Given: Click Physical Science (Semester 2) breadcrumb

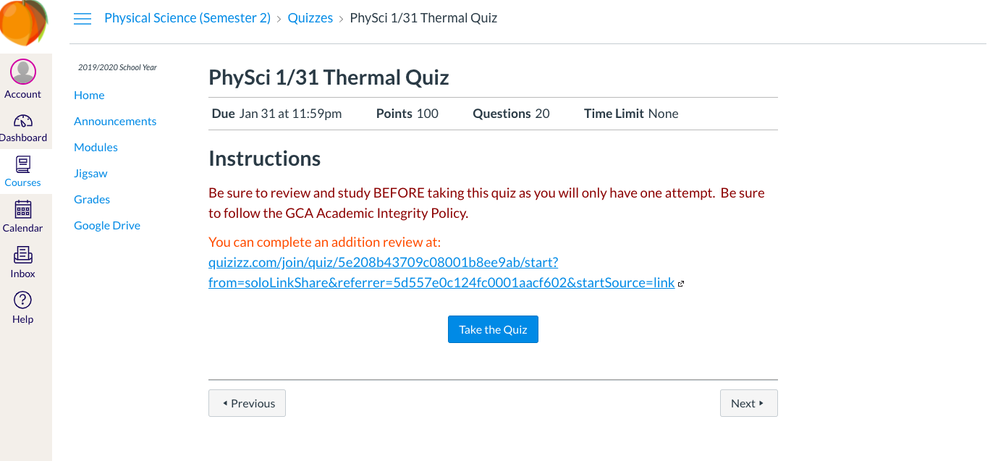Looking at the screenshot, I should [187, 18].
